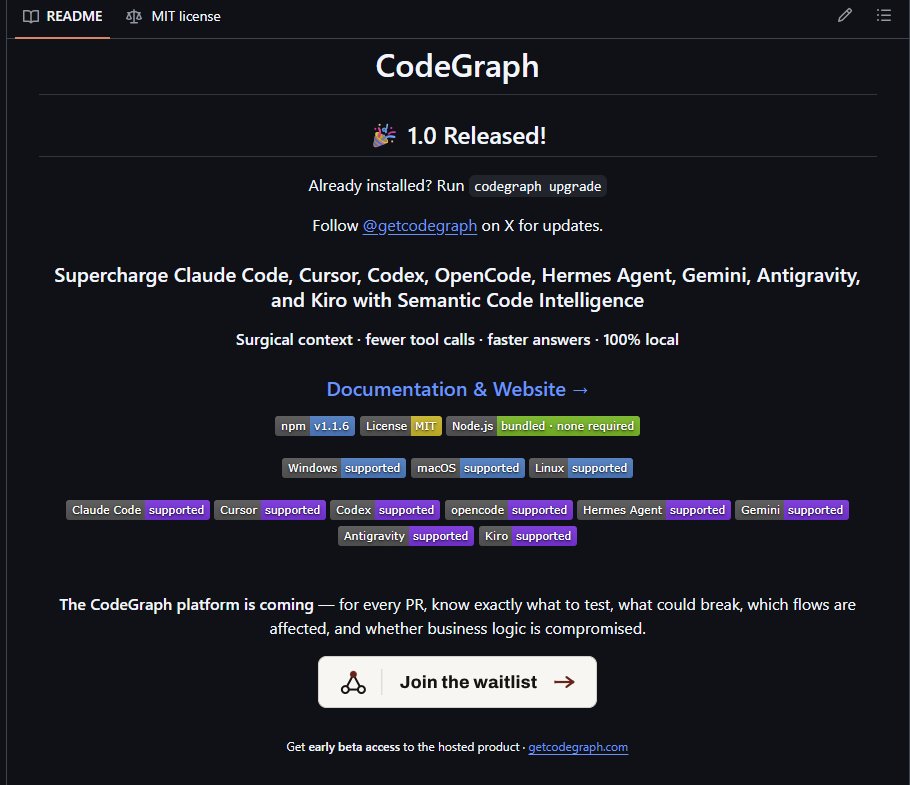The width and height of the screenshot is (910, 785).
Task: Click the Windows supported badge
Action: (344, 468)
